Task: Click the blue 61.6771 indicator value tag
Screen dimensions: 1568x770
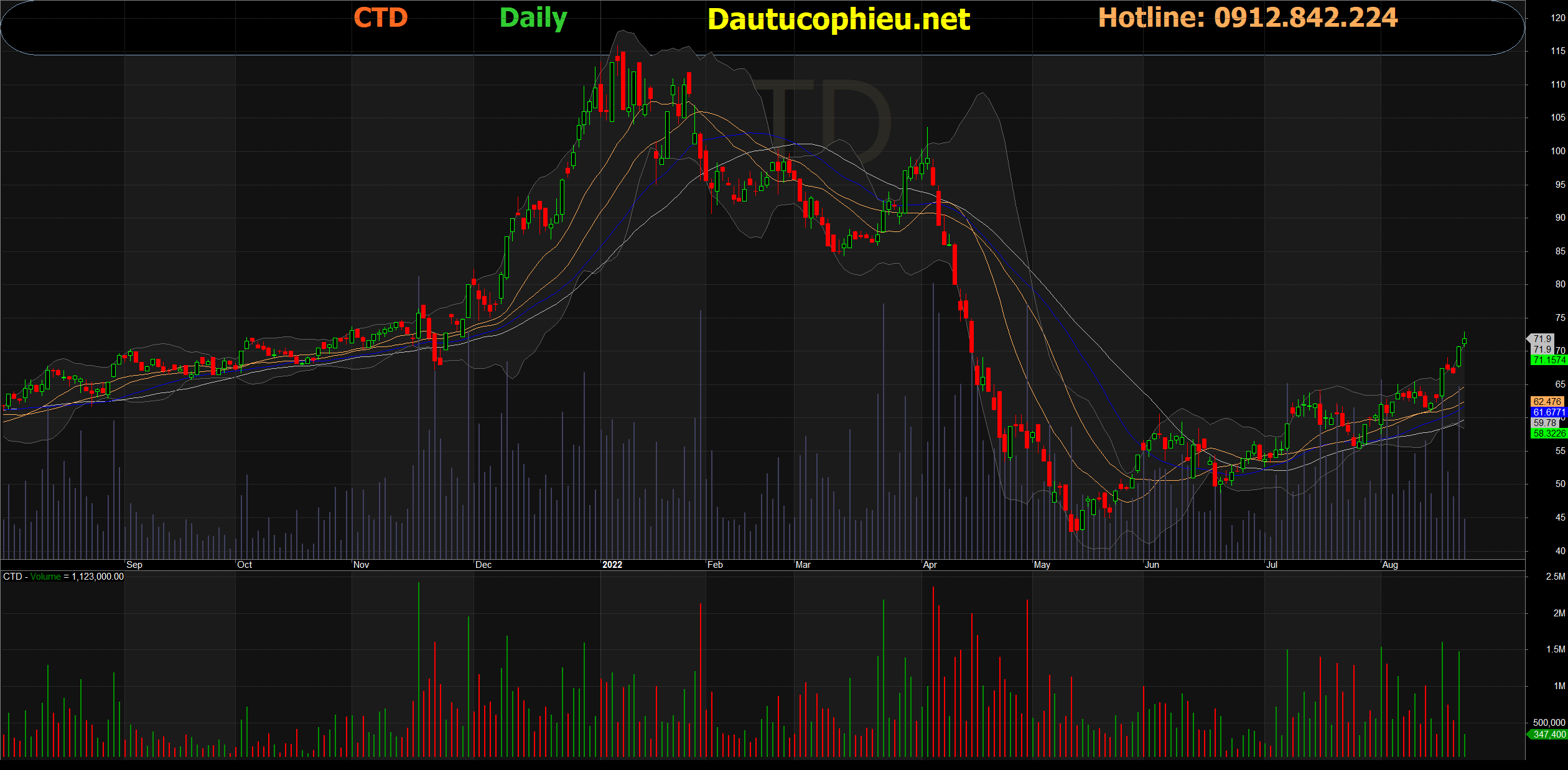Action: [1548, 412]
